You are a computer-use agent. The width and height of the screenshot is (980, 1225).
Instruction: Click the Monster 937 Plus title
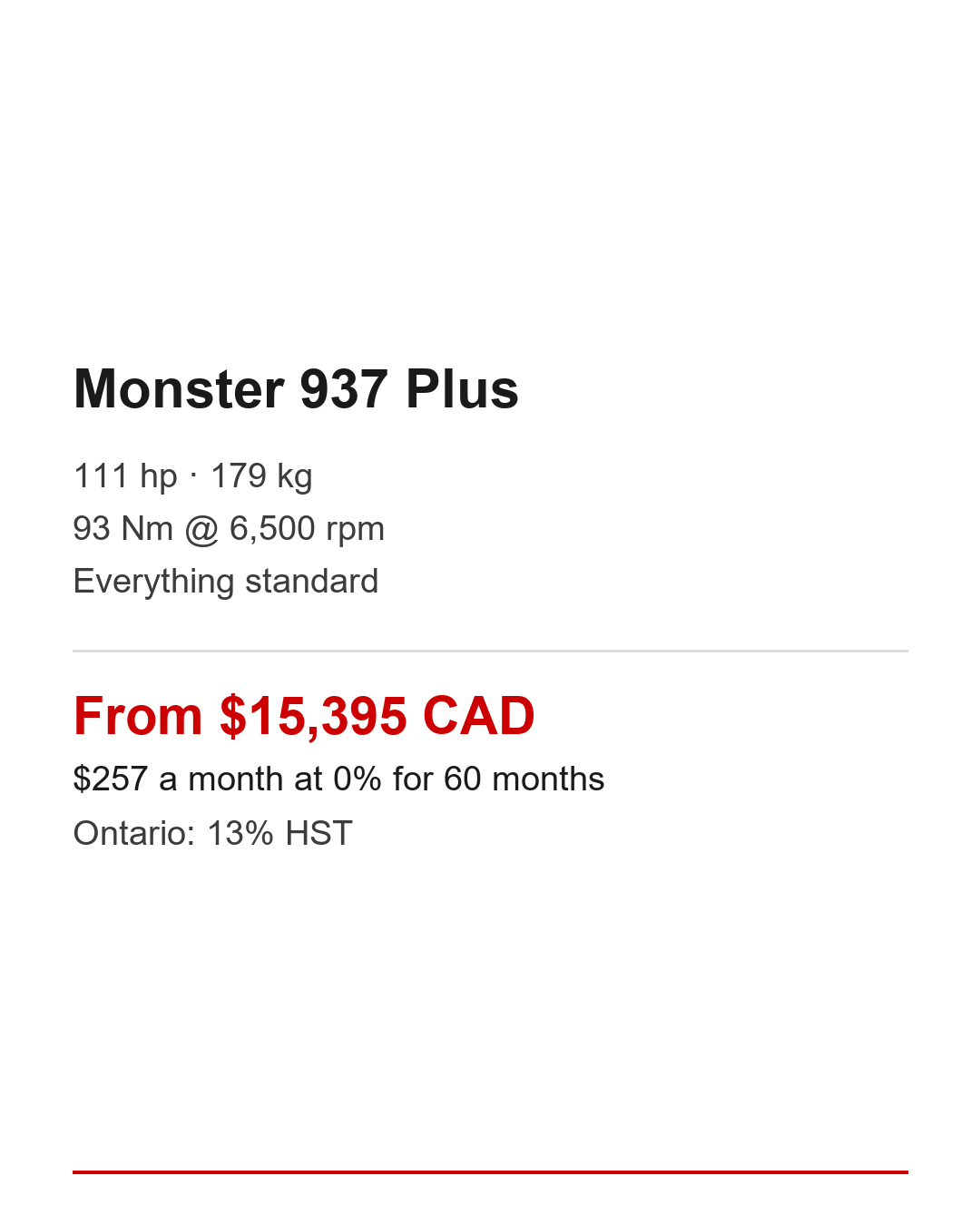[296, 389]
